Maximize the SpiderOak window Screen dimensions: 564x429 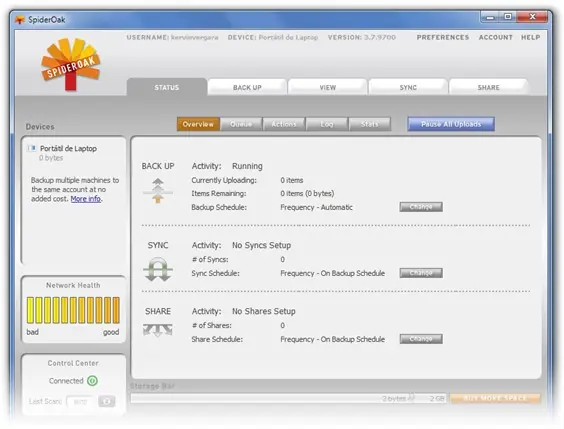[508, 17]
